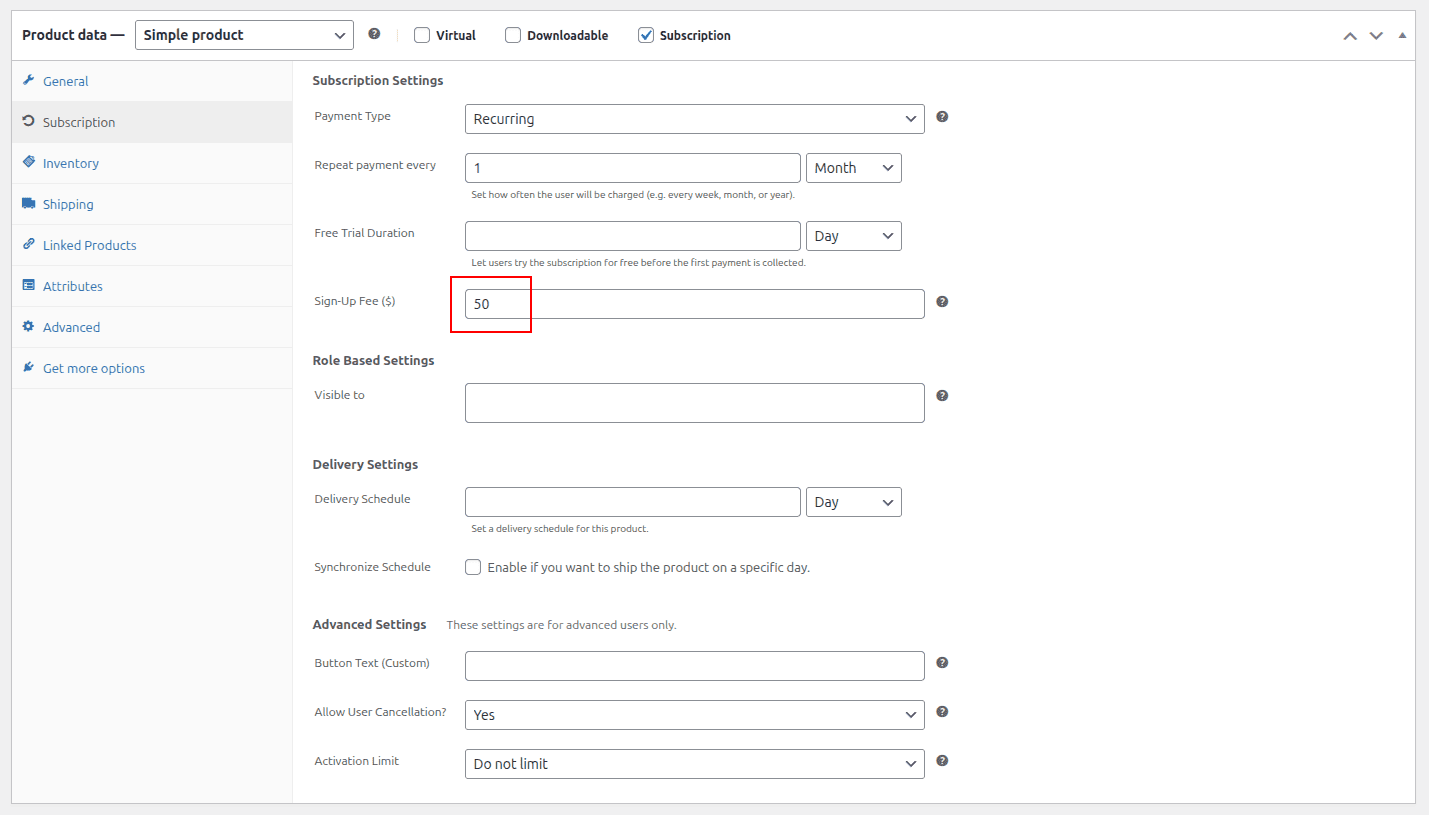This screenshot has width=1429, height=815.
Task: Enable Synchronize Schedule checkbox
Action: (473, 567)
